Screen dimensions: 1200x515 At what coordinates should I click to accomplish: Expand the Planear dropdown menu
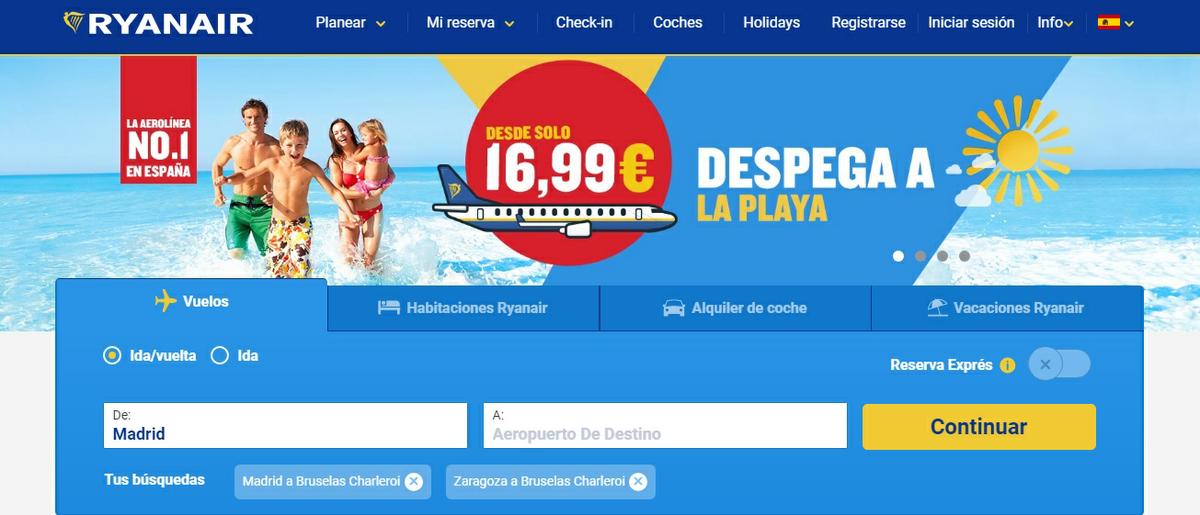coord(351,22)
